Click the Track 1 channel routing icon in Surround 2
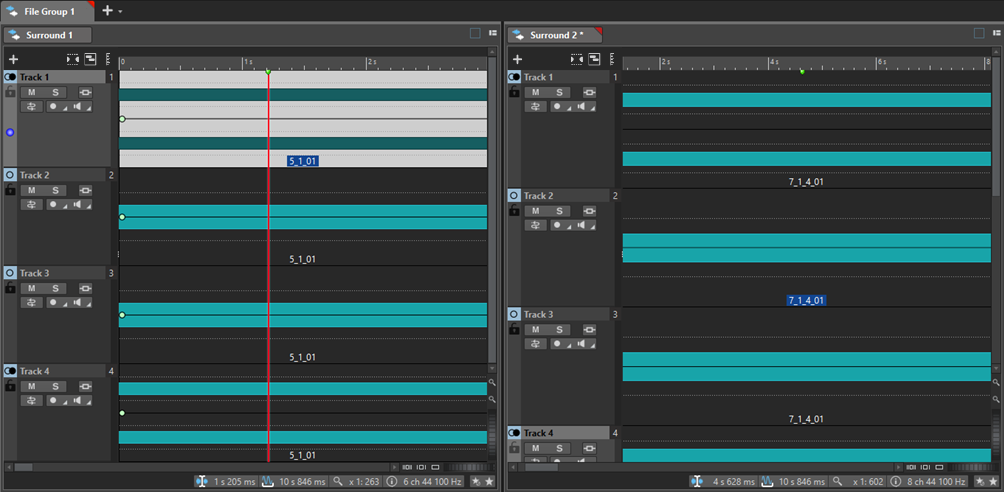The image size is (1004, 492). (589, 92)
